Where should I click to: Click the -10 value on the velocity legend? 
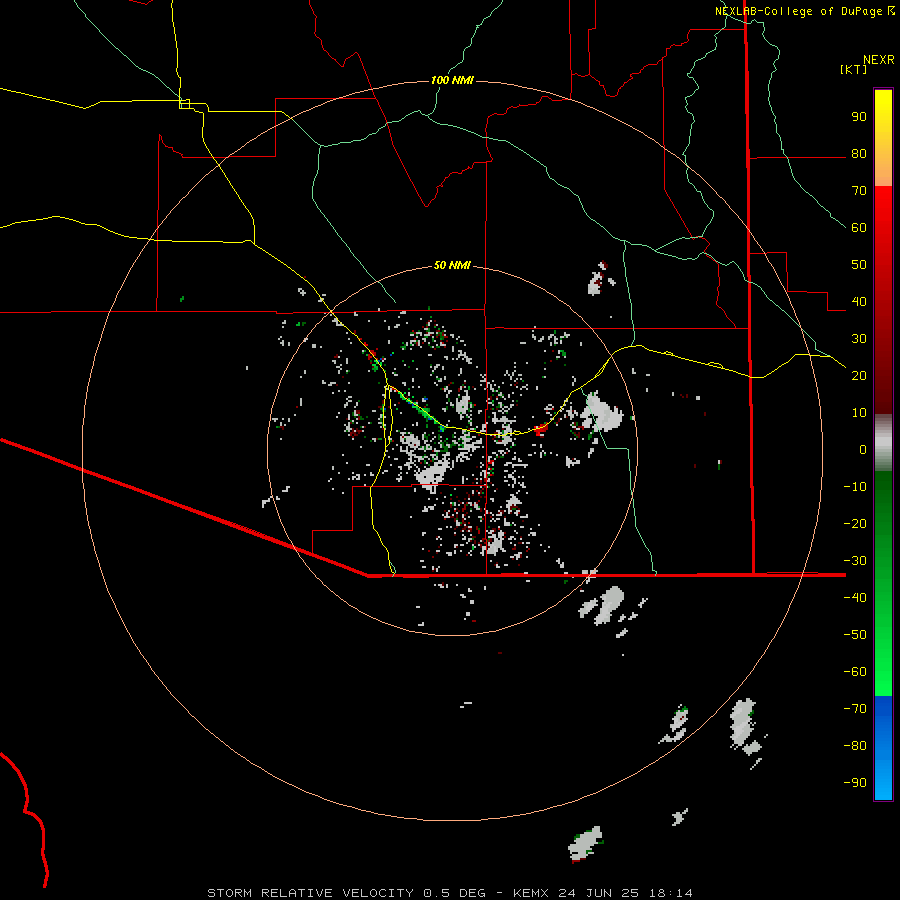tap(855, 487)
